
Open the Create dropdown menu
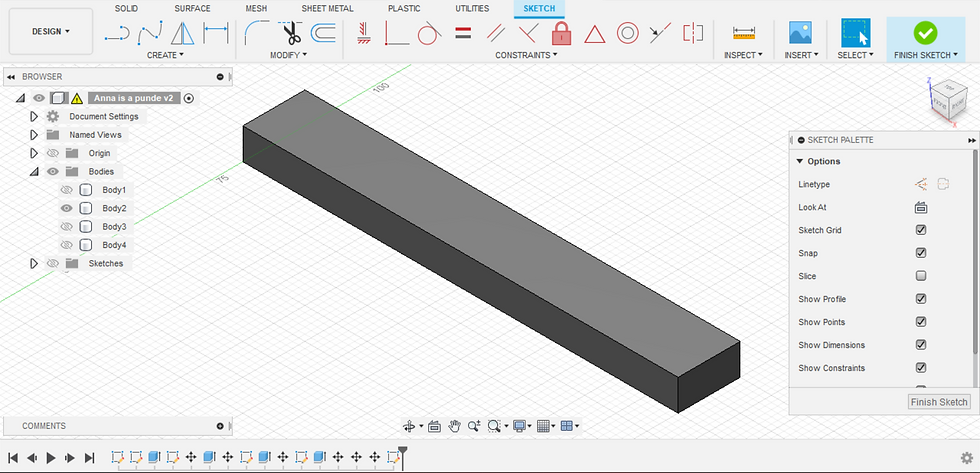click(x=165, y=55)
